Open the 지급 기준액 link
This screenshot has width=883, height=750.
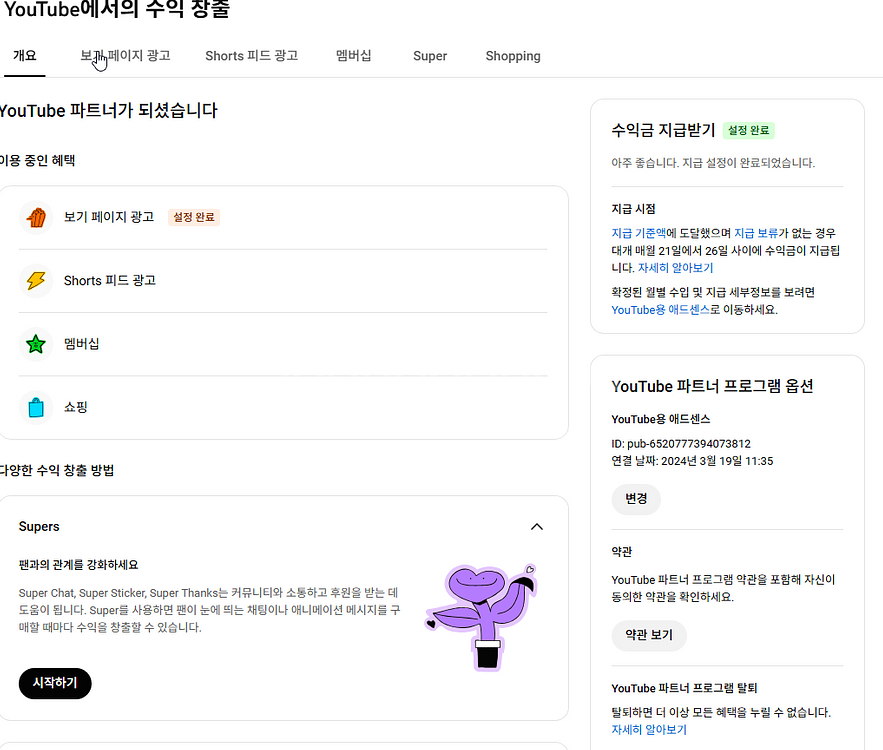(x=639, y=233)
